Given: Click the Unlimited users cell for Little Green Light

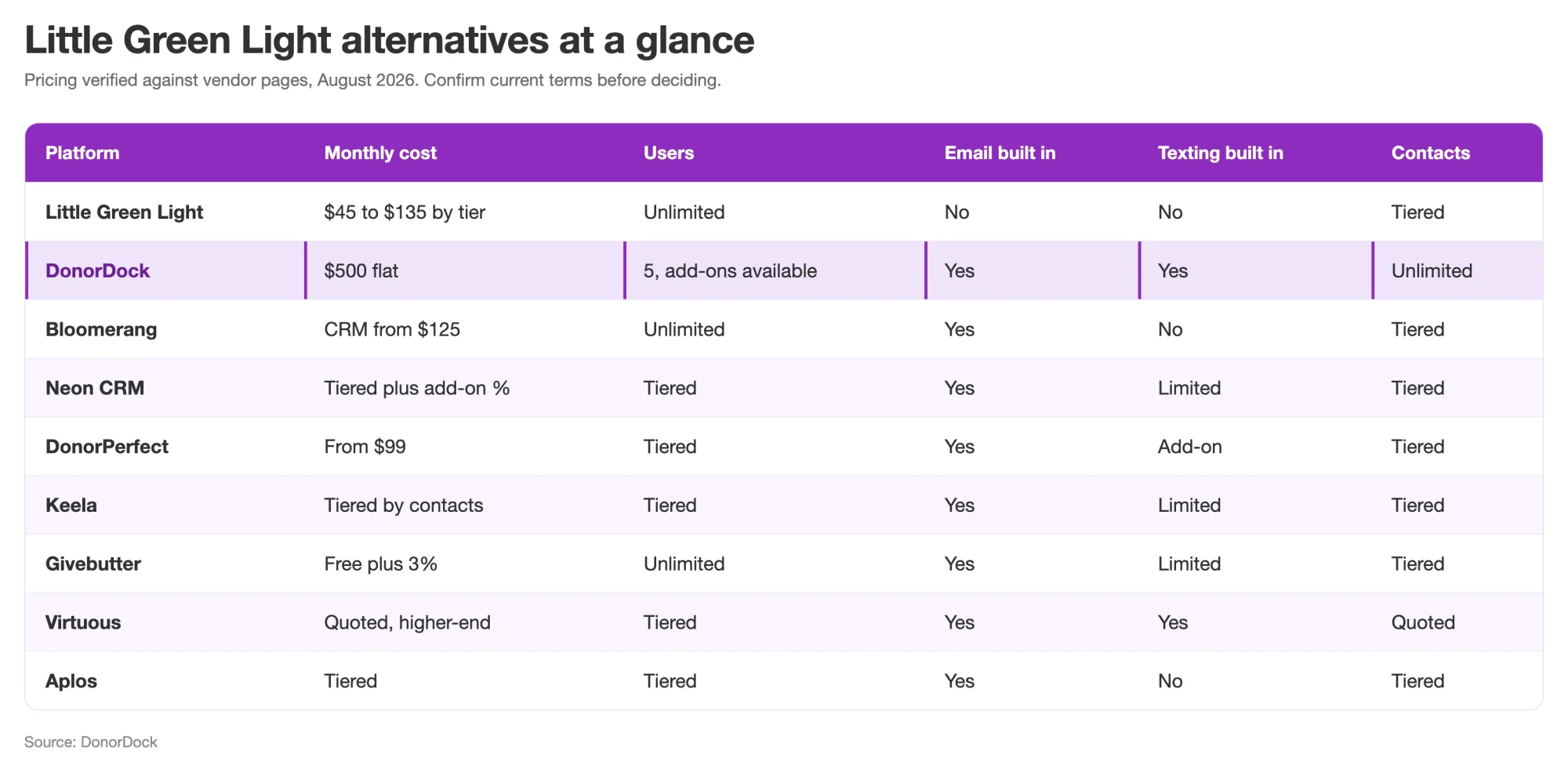Looking at the screenshot, I should click(x=684, y=212).
